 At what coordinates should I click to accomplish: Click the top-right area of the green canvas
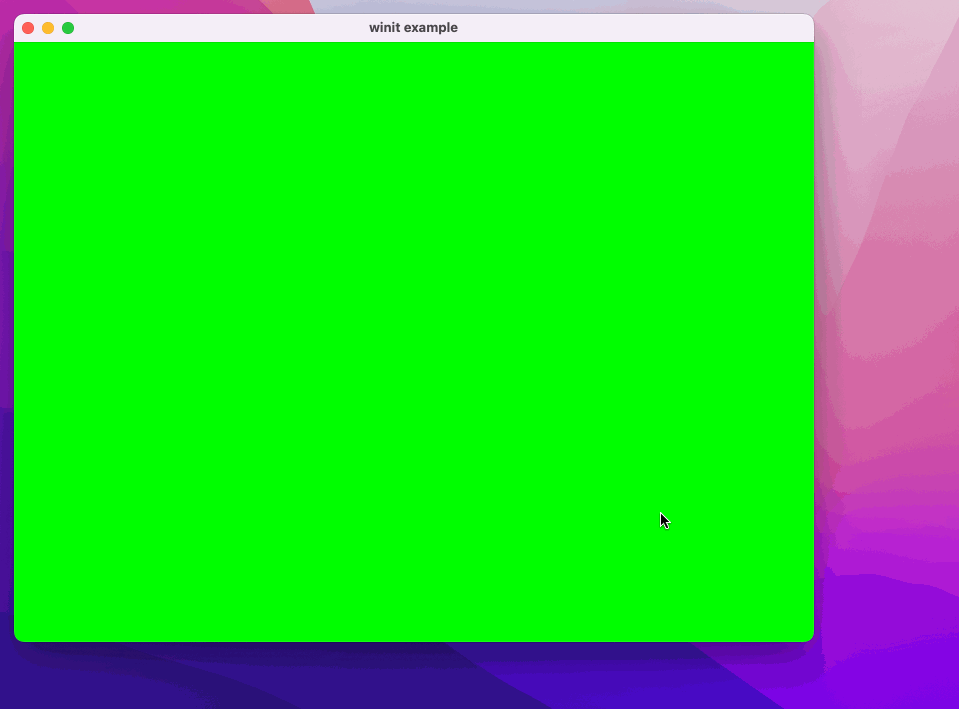click(770, 80)
